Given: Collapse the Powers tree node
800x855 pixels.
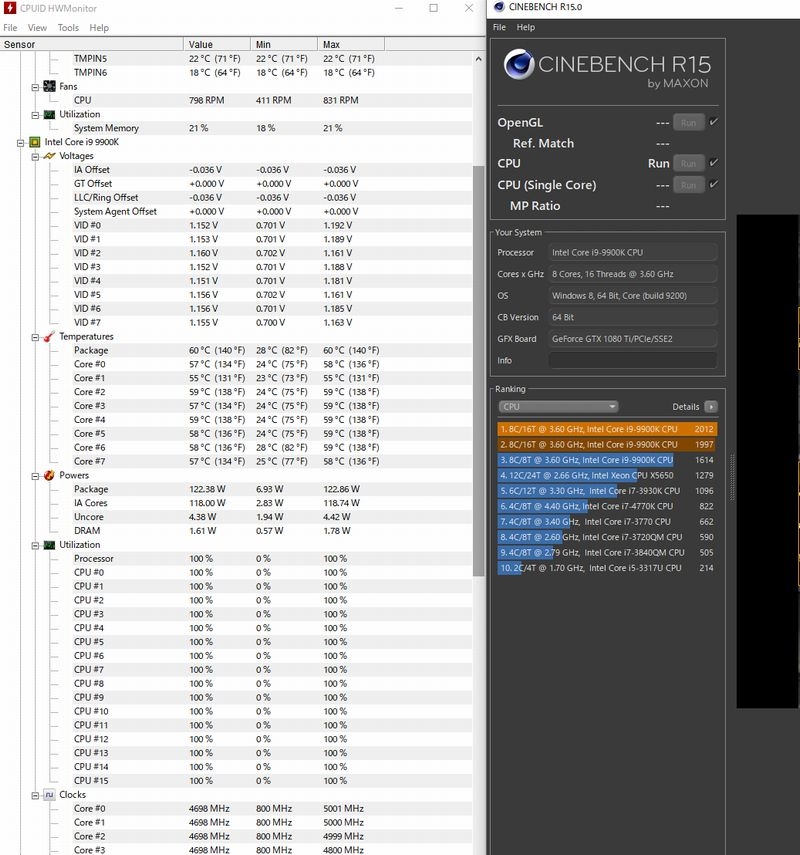Looking at the screenshot, I should 35,476.
